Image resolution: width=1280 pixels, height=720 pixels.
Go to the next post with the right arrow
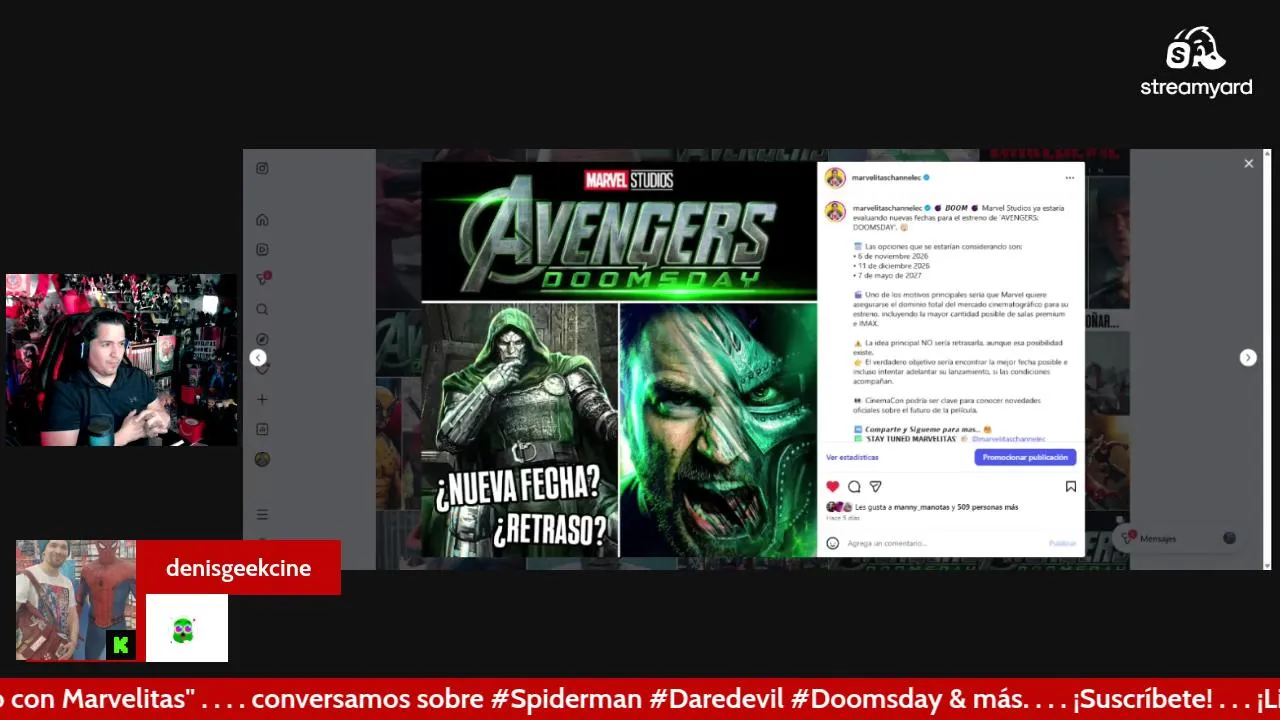click(1248, 358)
